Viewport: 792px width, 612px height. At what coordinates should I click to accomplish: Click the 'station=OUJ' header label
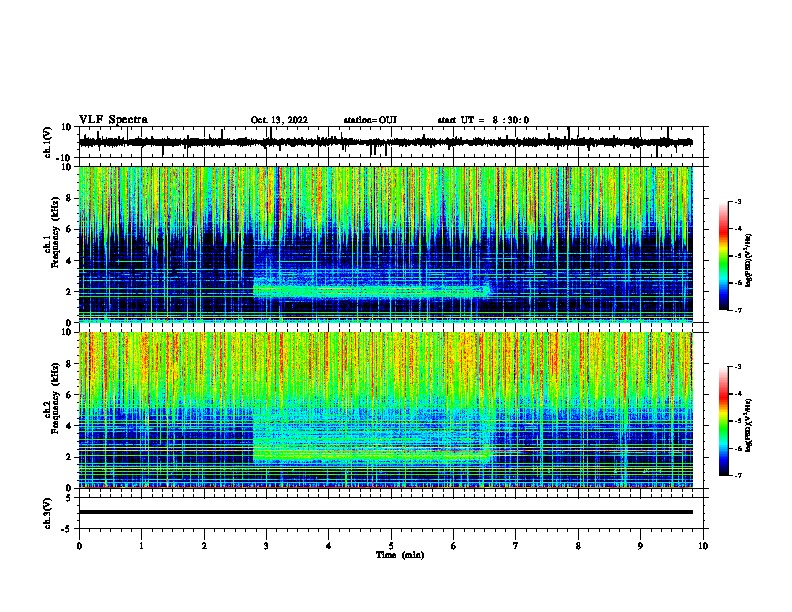click(370, 120)
